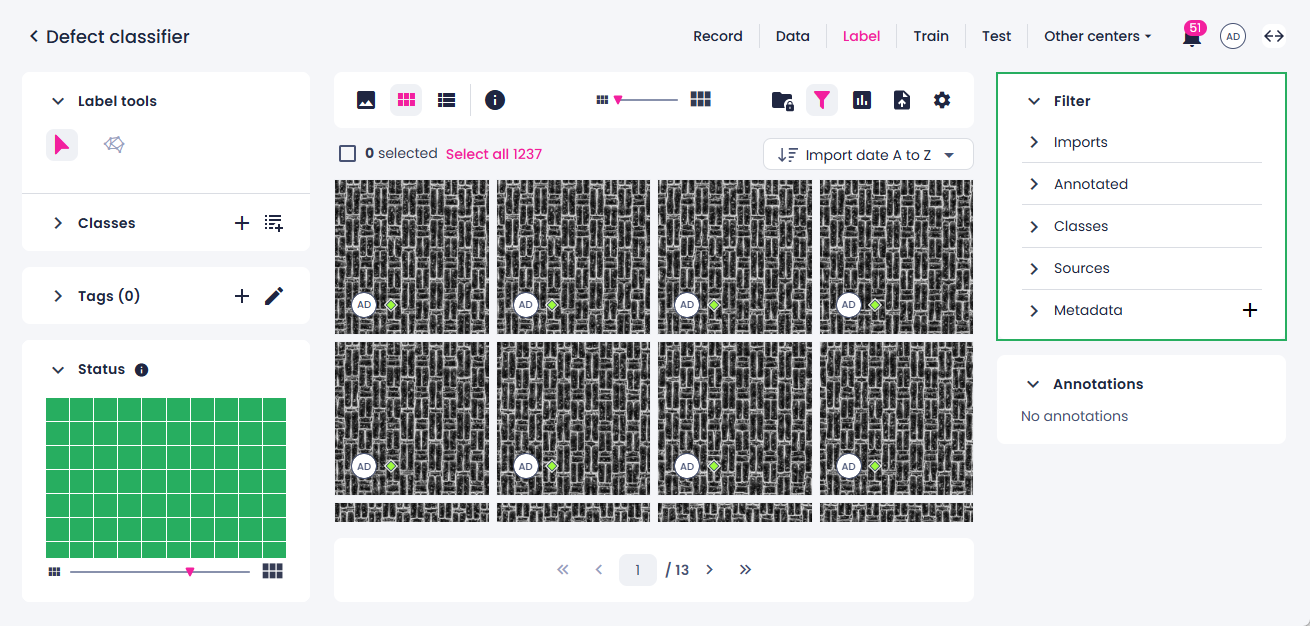This screenshot has height=626, width=1310.
Task: Expand the Tags (0) section
Action: [x=57, y=296]
